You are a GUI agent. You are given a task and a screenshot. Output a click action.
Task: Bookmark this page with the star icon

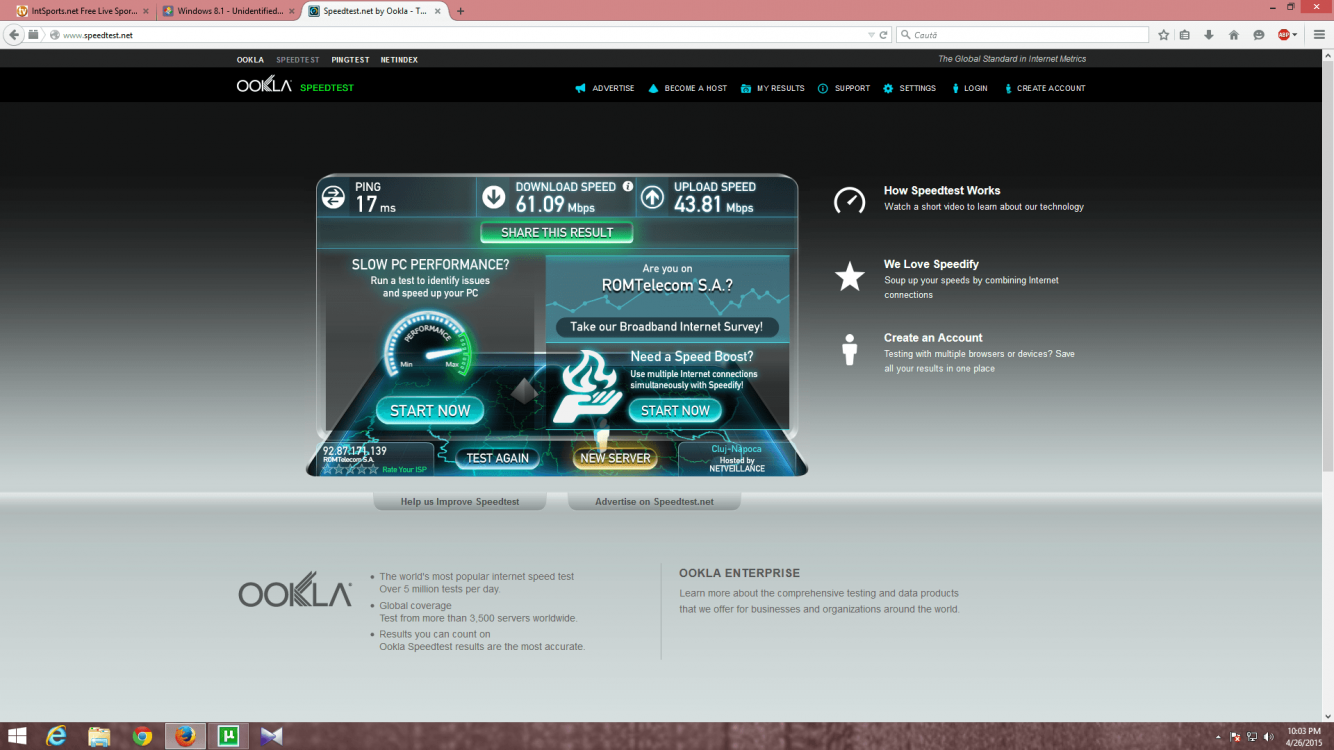(x=1164, y=35)
